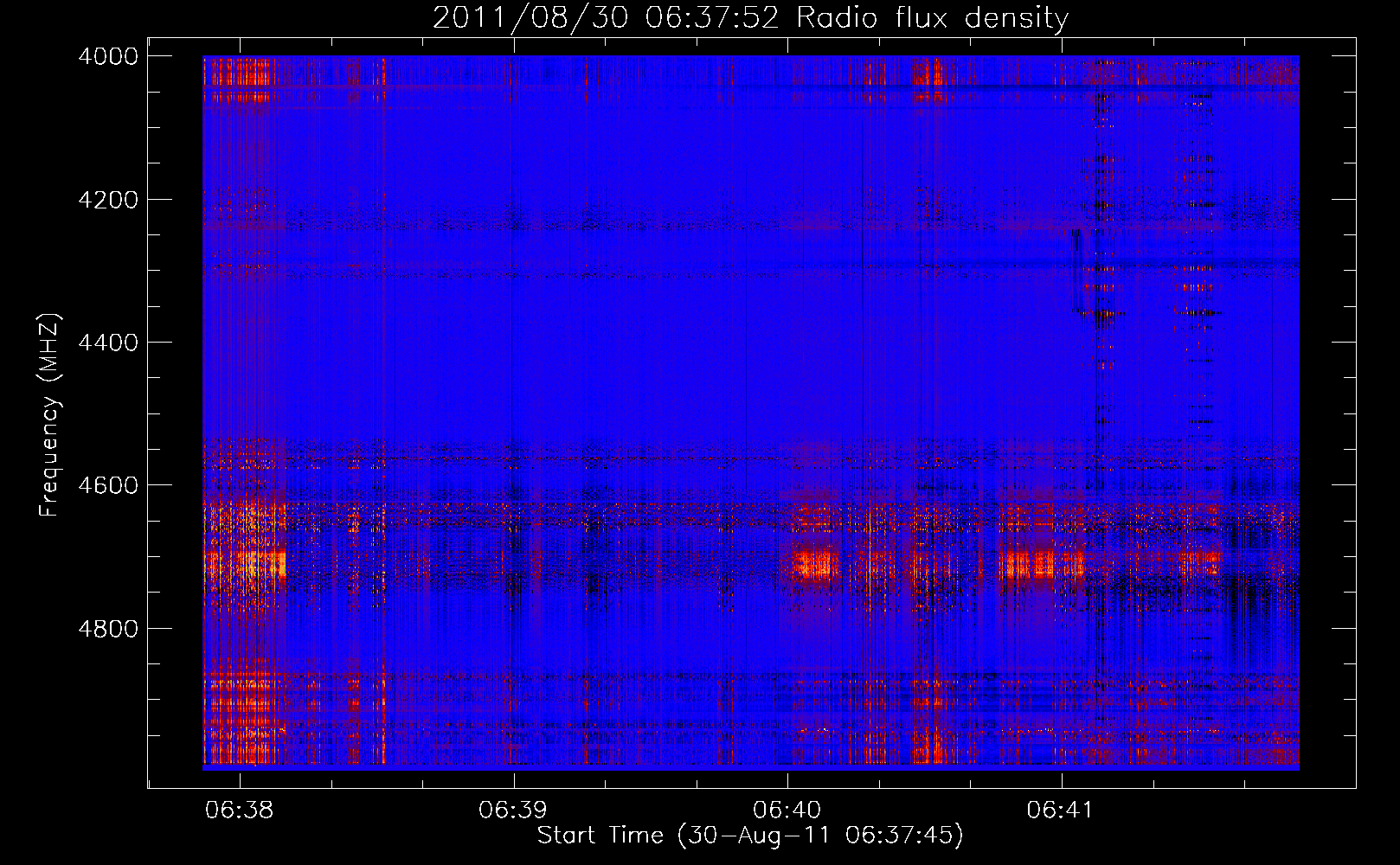Click the "Frequency (MHZ)" axis label
The height and width of the screenshot is (865, 1400).
click(49, 415)
